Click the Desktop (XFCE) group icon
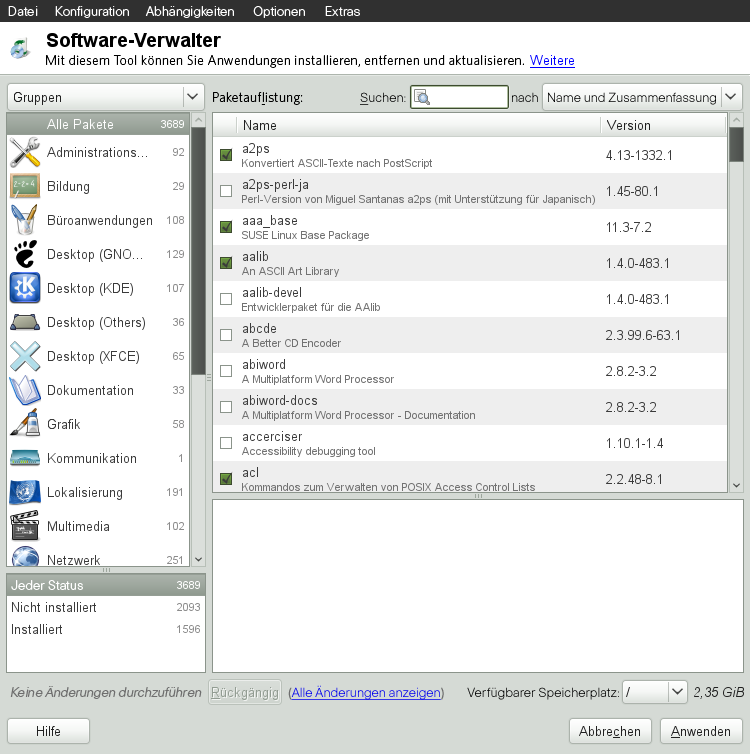750x754 pixels. click(x=24, y=356)
